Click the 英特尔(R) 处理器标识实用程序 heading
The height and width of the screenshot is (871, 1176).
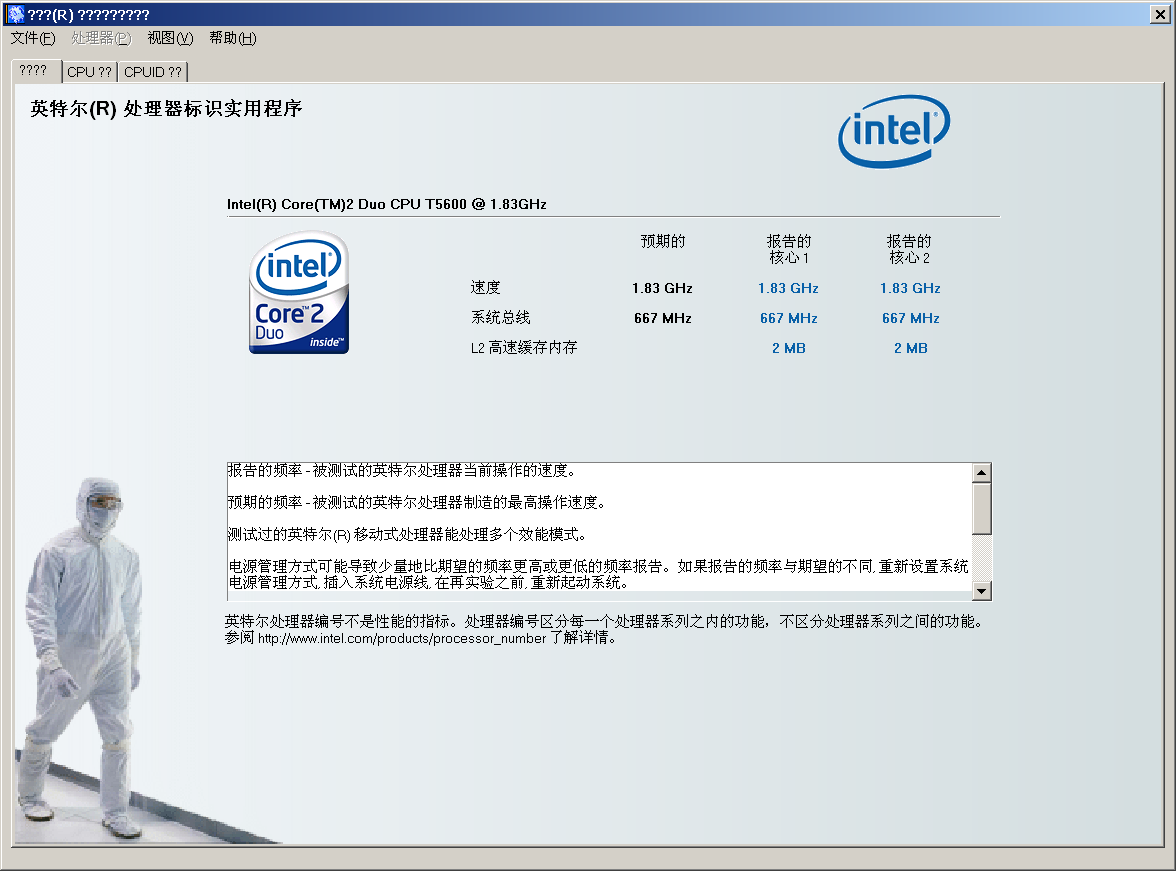coord(166,109)
